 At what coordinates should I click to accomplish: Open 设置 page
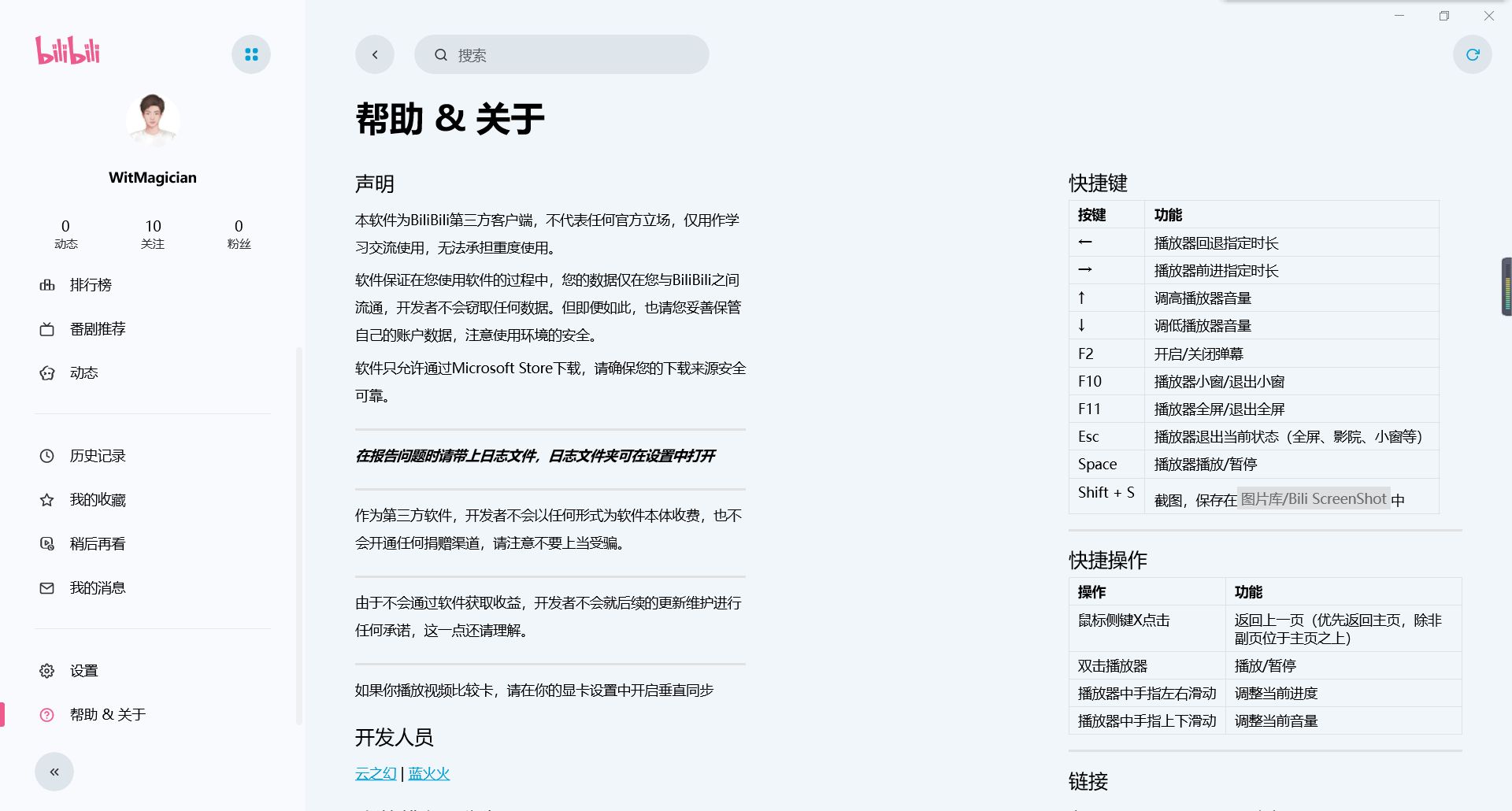pyautogui.click(x=153, y=671)
